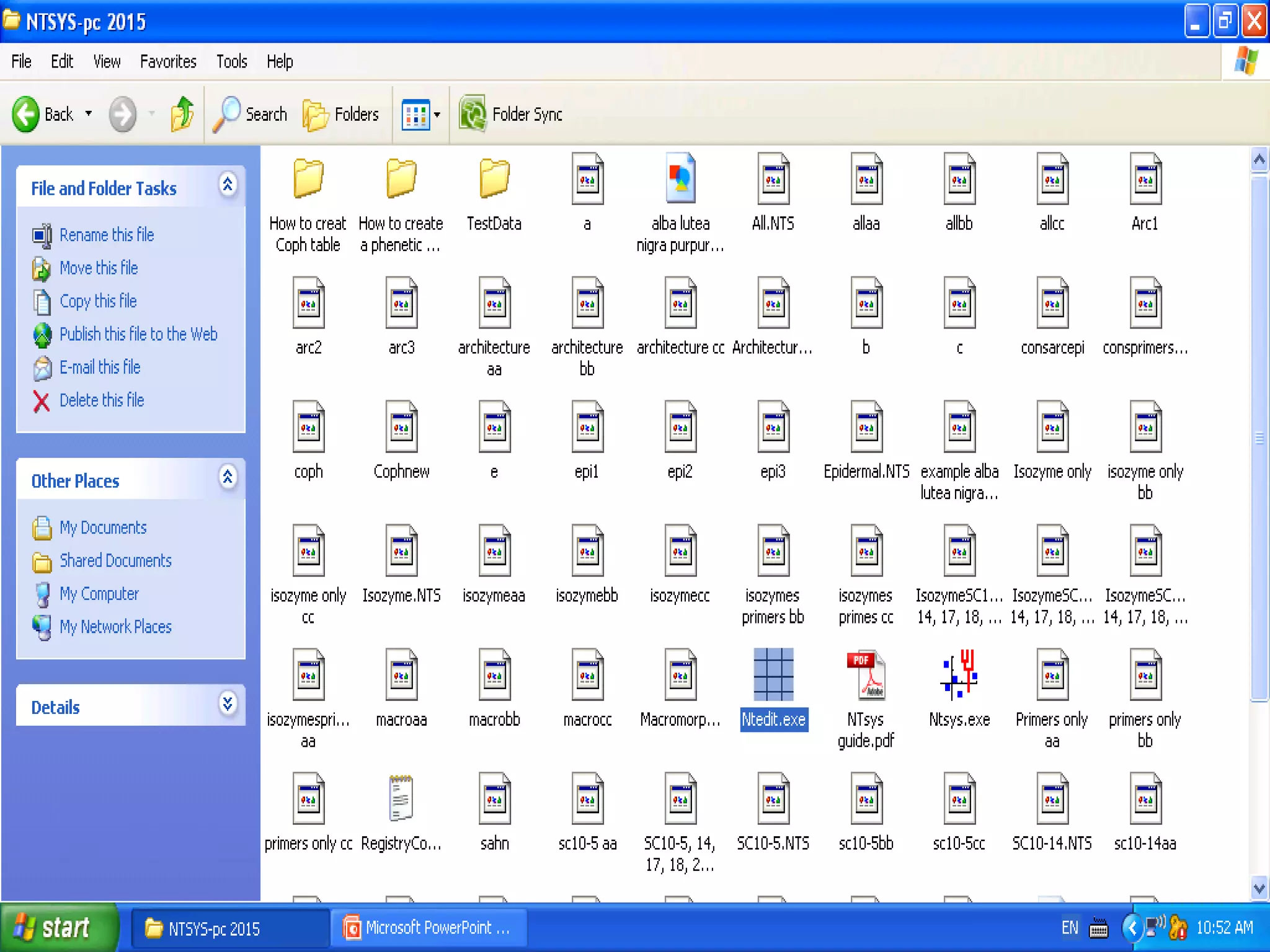Click the Search toolbar button
1270x952 pixels.
[251, 114]
